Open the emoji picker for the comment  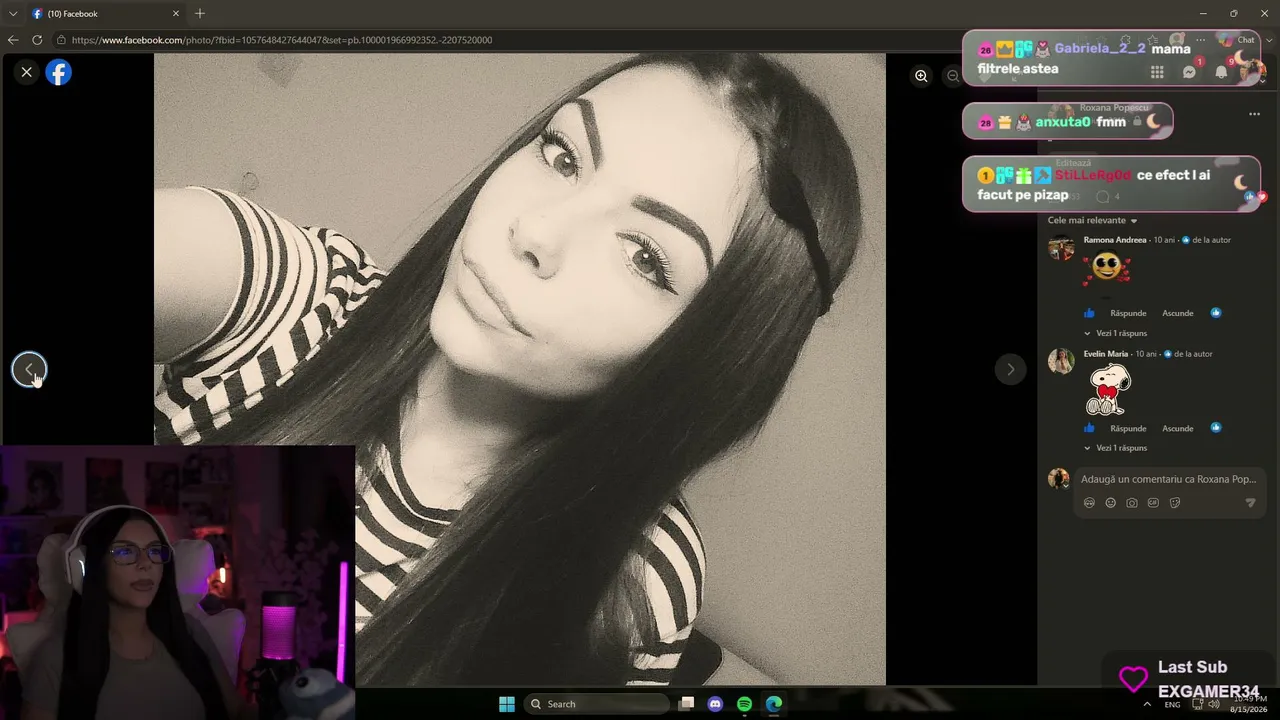[1110, 503]
